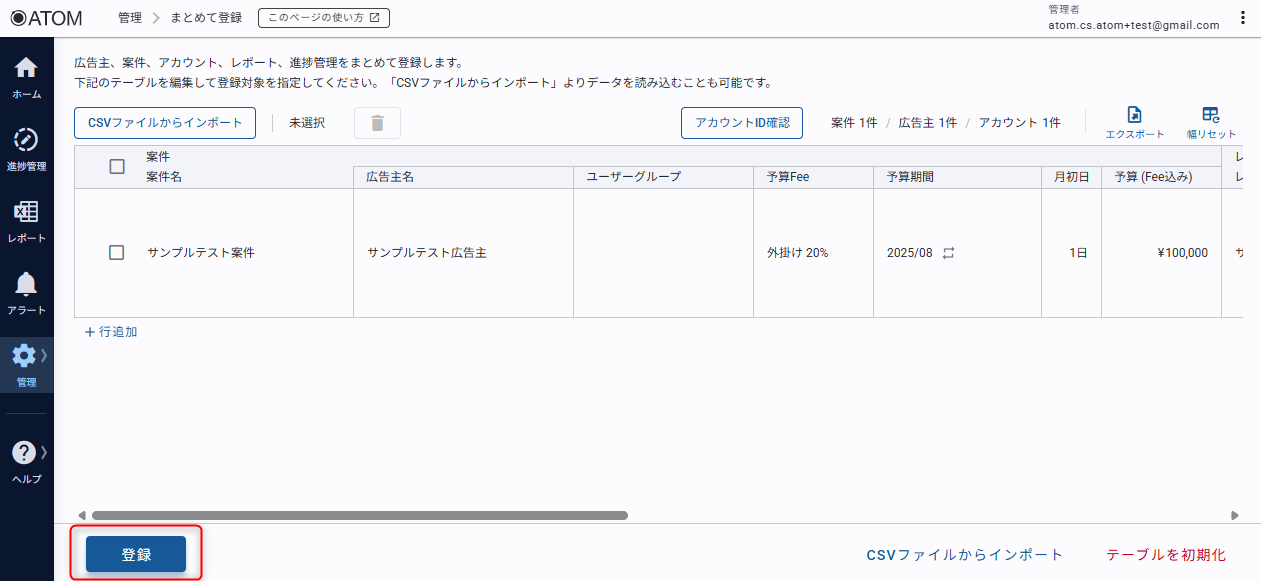This screenshot has width=1261, height=581.
Task: Toggle the select-all header checkbox
Action: [x=117, y=167]
